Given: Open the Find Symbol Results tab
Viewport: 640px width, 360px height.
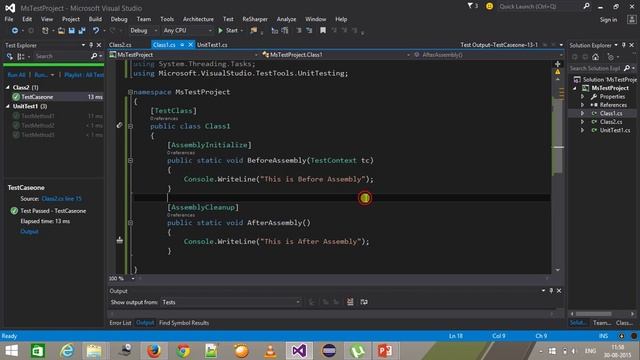Looking at the screenshot, I should coord(184,323).
